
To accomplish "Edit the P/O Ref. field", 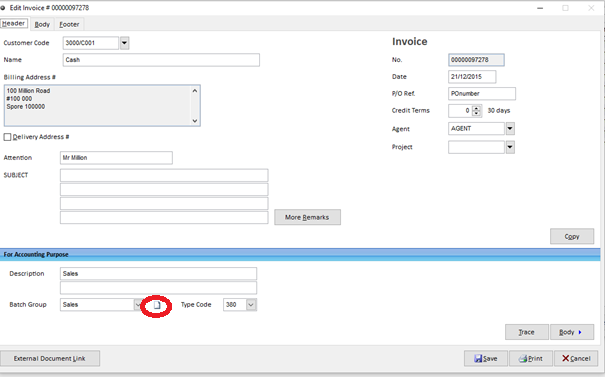I will pos(482,94).
